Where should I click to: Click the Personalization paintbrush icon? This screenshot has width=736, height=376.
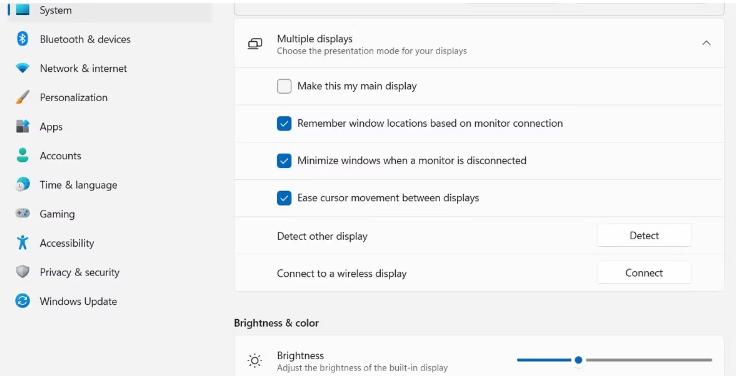click(x=23, y=97)
